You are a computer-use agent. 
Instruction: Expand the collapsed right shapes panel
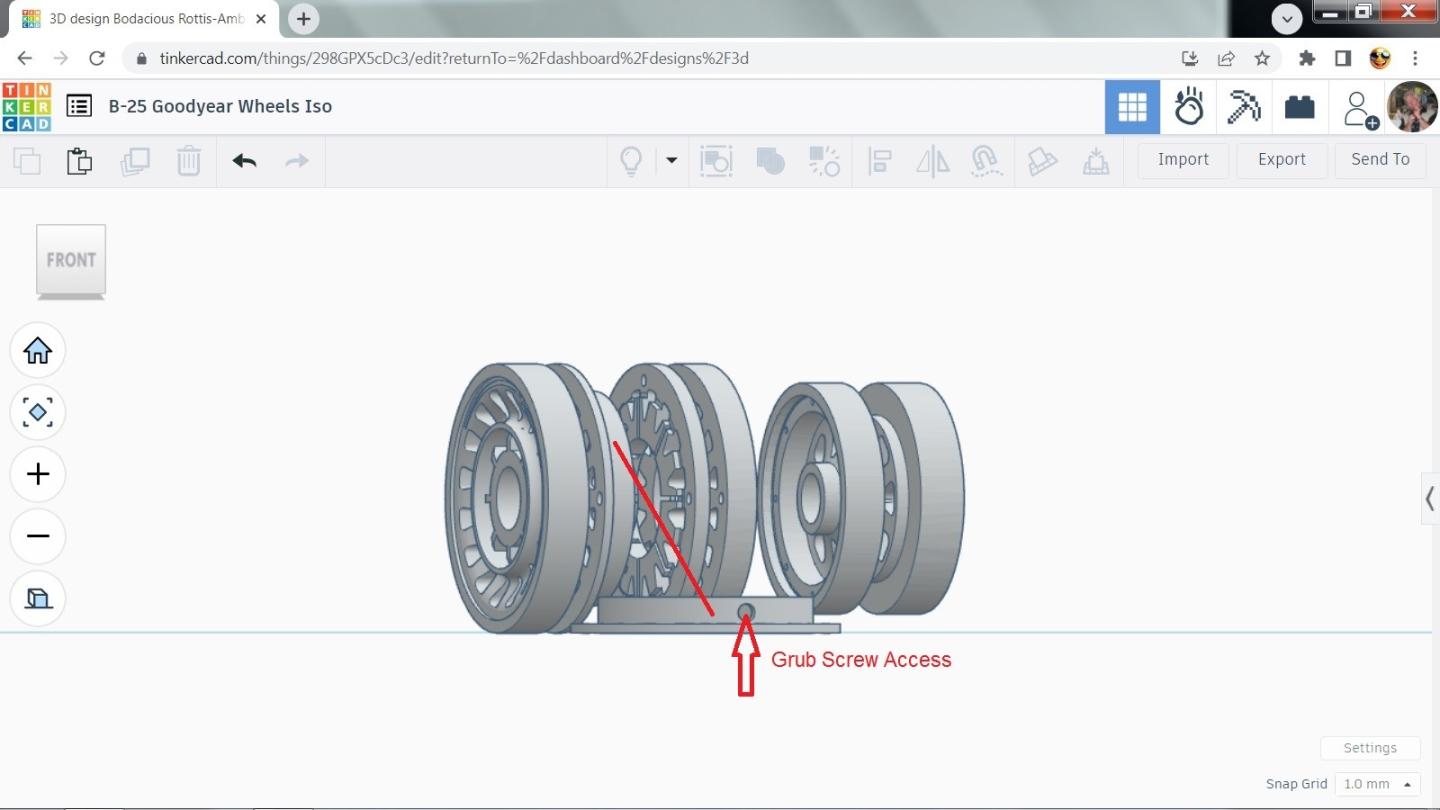[1429, 498]
